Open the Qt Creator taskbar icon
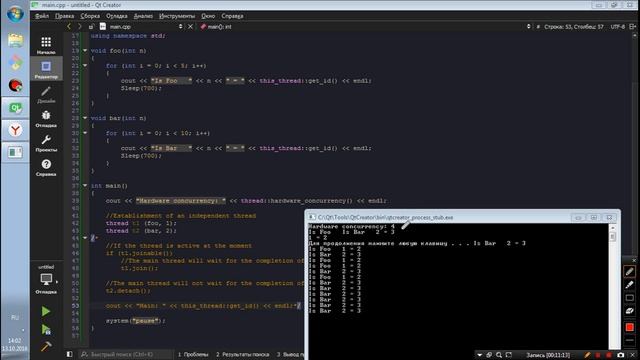Screen dimensions: 640x360 tap(15, 108)
